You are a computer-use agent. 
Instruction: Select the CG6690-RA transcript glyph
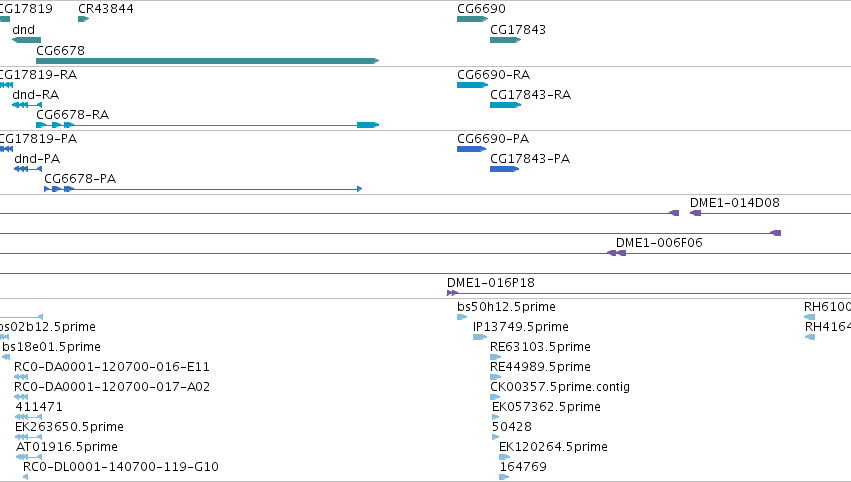(472, 85)
